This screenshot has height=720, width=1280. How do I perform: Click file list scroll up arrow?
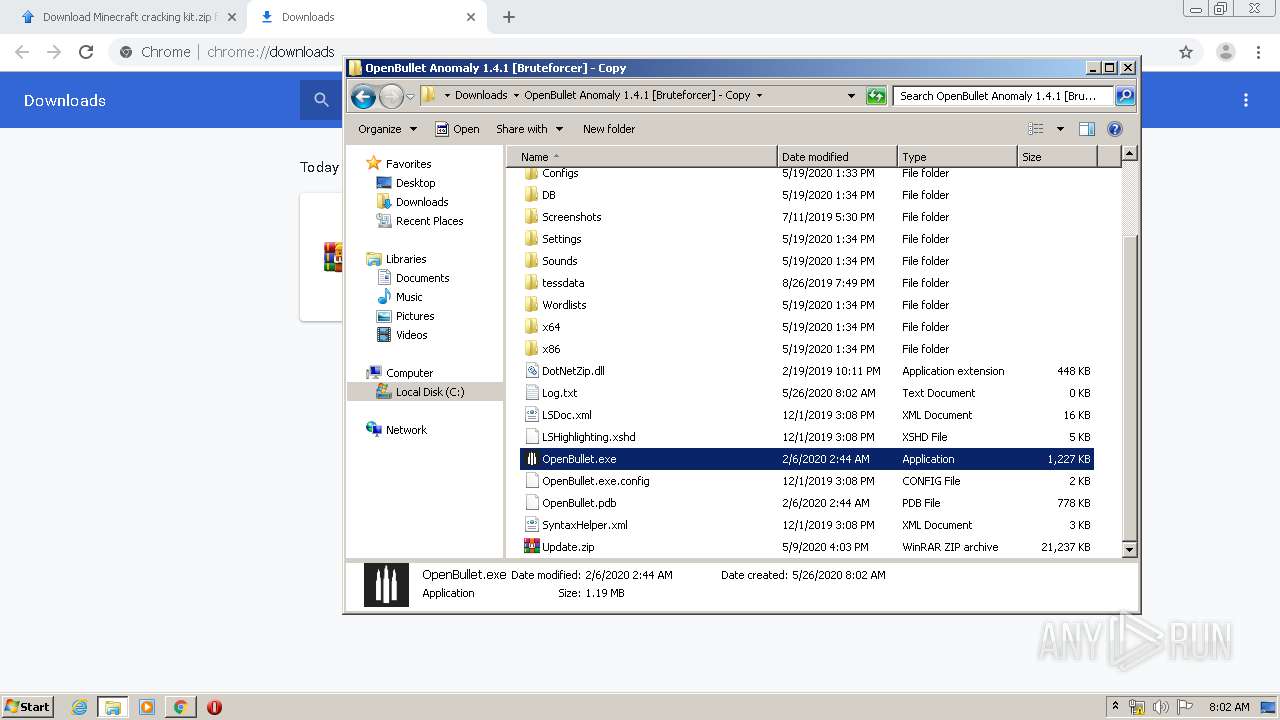[x=1129, y=154]
